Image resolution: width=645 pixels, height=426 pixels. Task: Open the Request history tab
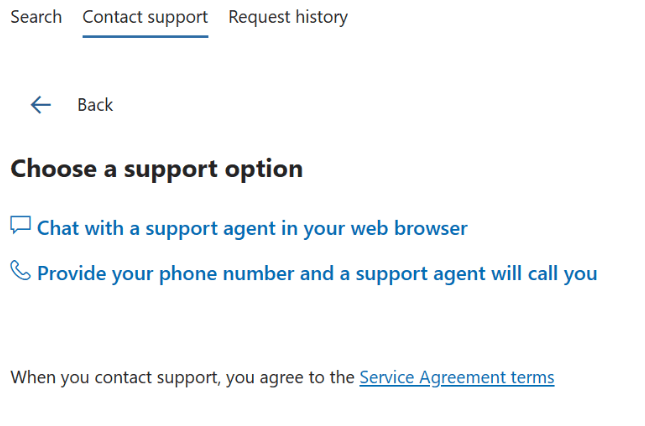point(288,17)
